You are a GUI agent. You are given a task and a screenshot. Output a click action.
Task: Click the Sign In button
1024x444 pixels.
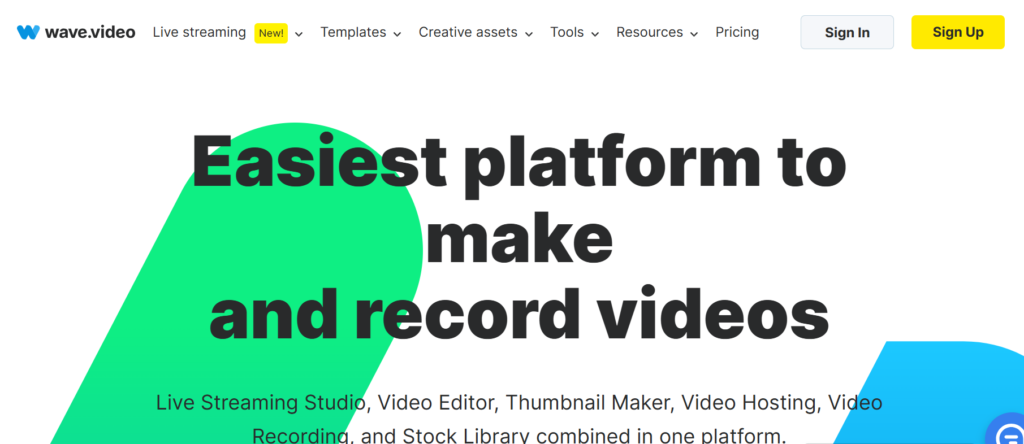click(847, 33)
